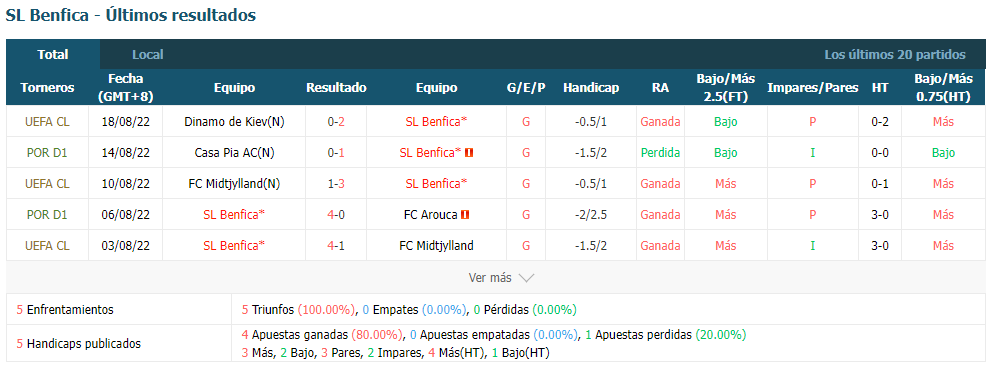Open Dinamo de Kiev(N) team link
995x370 pixels.
pos(234,122)
